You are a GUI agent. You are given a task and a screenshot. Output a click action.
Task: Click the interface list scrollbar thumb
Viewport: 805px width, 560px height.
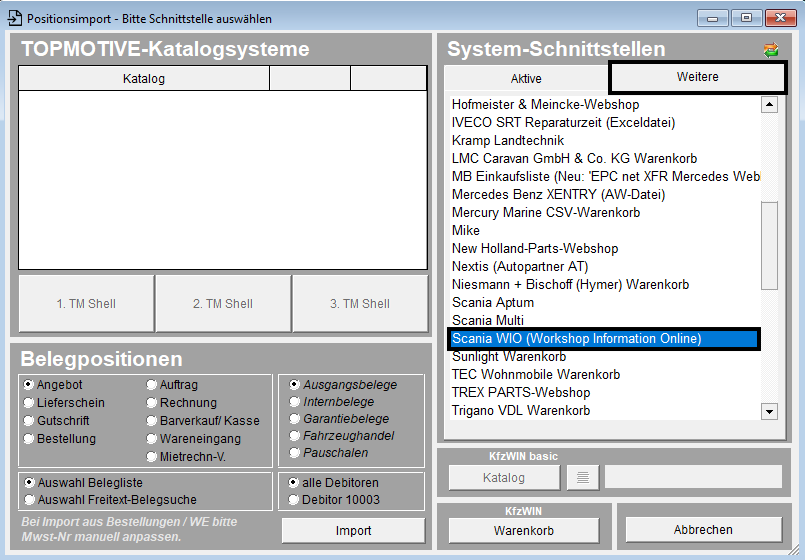pos(769,246)
